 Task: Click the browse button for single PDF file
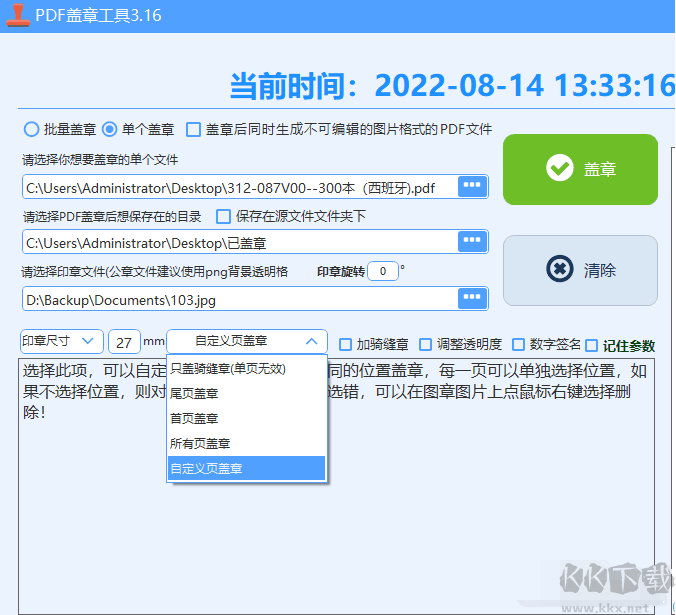472,187
